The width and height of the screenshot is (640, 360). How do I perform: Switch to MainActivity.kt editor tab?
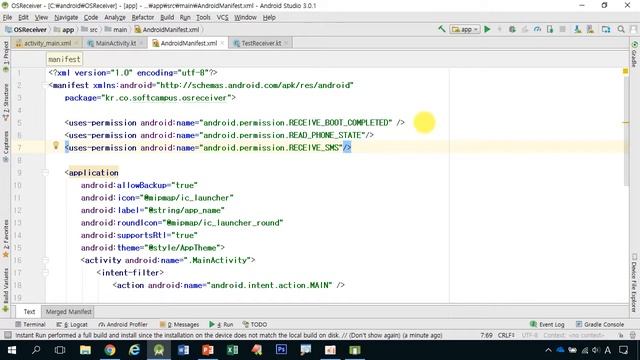pos(116,43)
